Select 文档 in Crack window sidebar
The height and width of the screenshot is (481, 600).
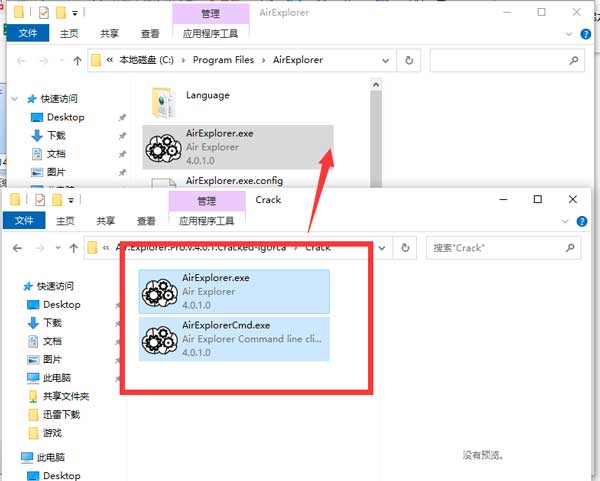(44, 341)
